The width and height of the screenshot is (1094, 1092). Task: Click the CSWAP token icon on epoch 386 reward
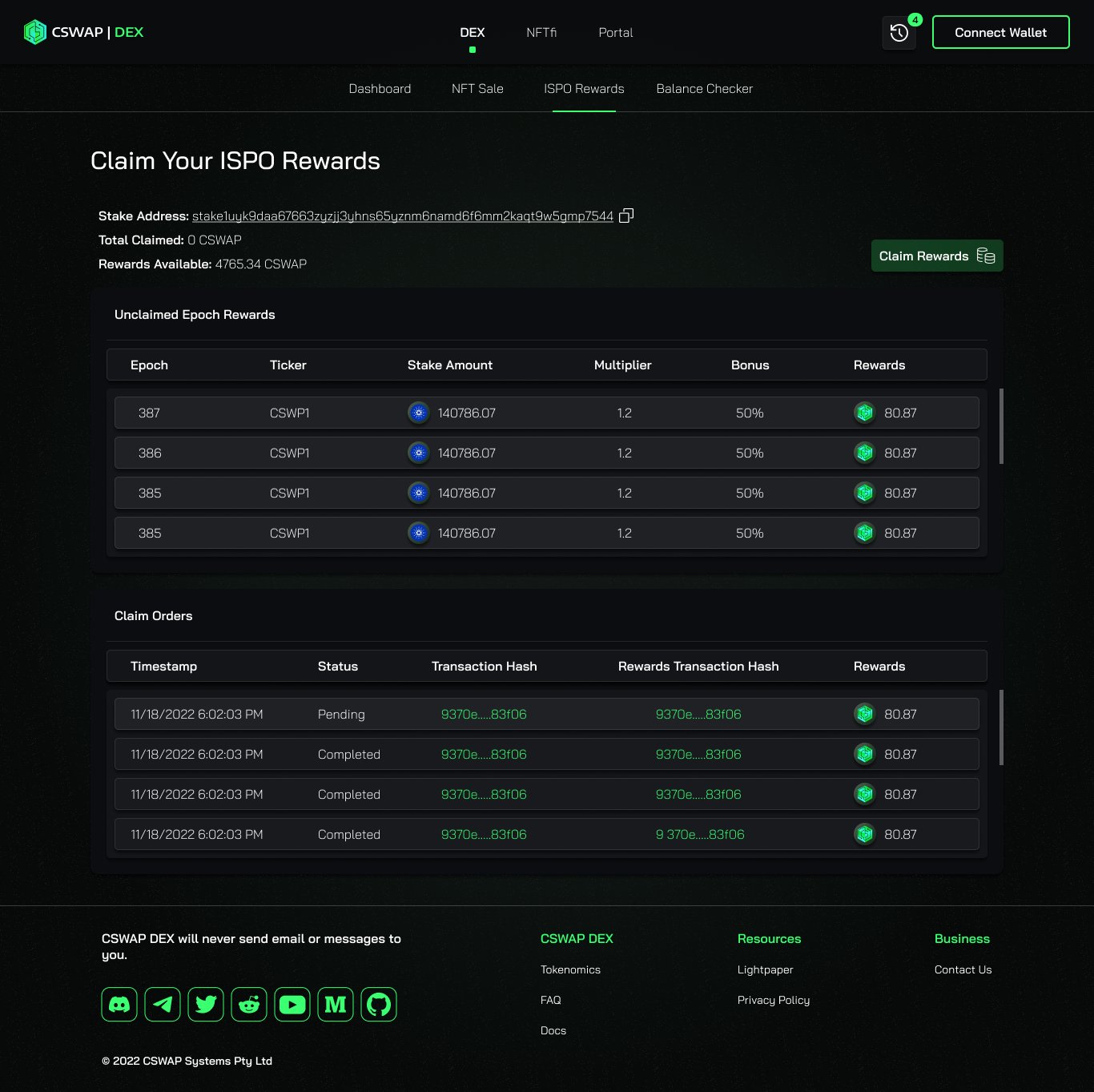pos(864,453)
